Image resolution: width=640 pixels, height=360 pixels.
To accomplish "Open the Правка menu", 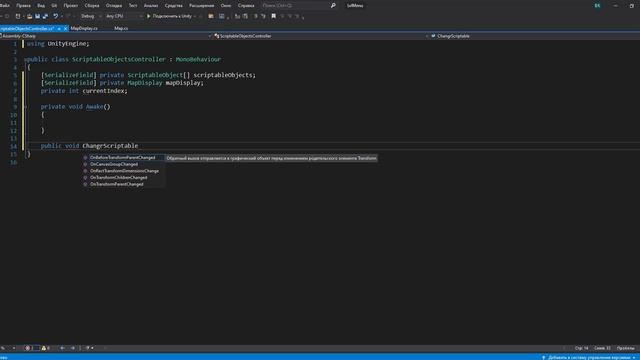I will point(23,6).
